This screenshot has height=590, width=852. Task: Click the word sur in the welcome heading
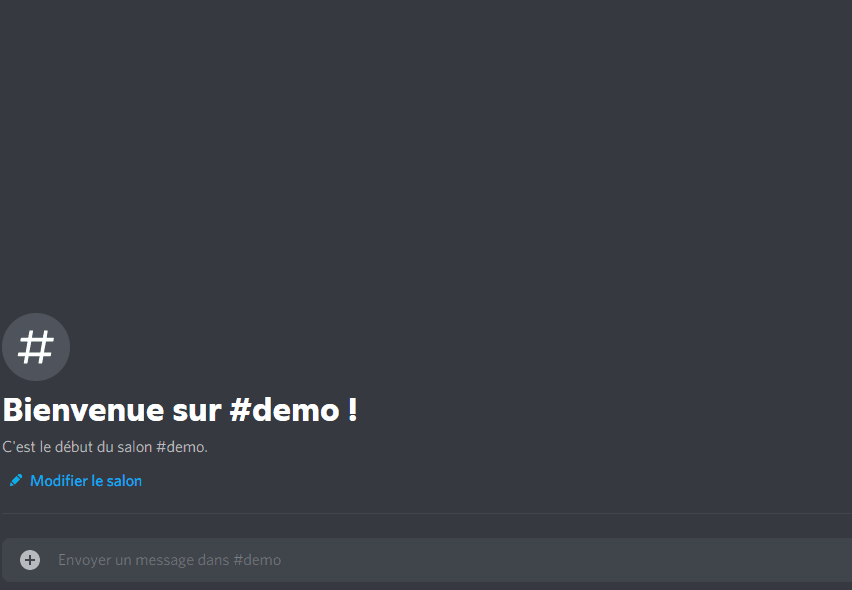click(197, 411)
